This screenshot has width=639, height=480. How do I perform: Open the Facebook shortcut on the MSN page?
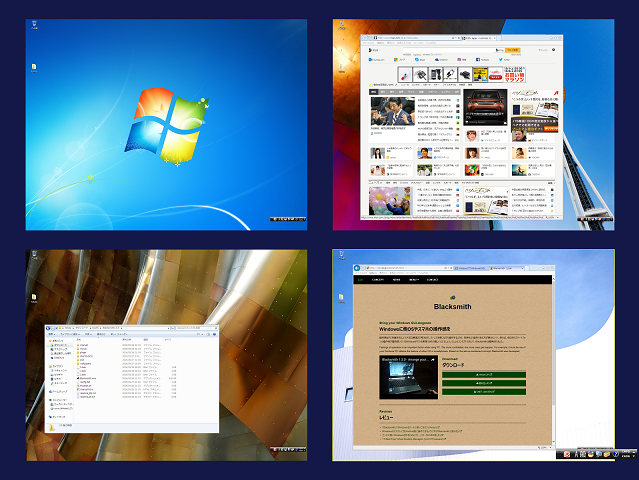[483, 60]
